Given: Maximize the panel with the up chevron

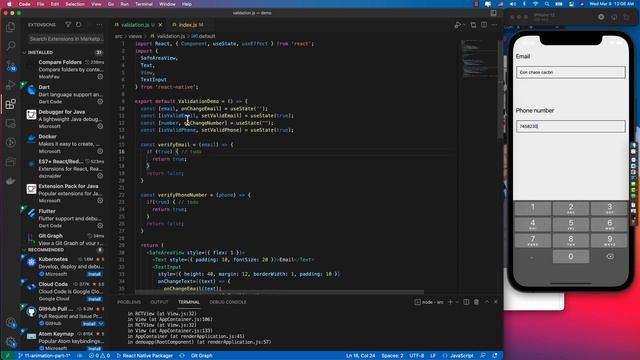Looking at the screenshot, I should (487, 302).
